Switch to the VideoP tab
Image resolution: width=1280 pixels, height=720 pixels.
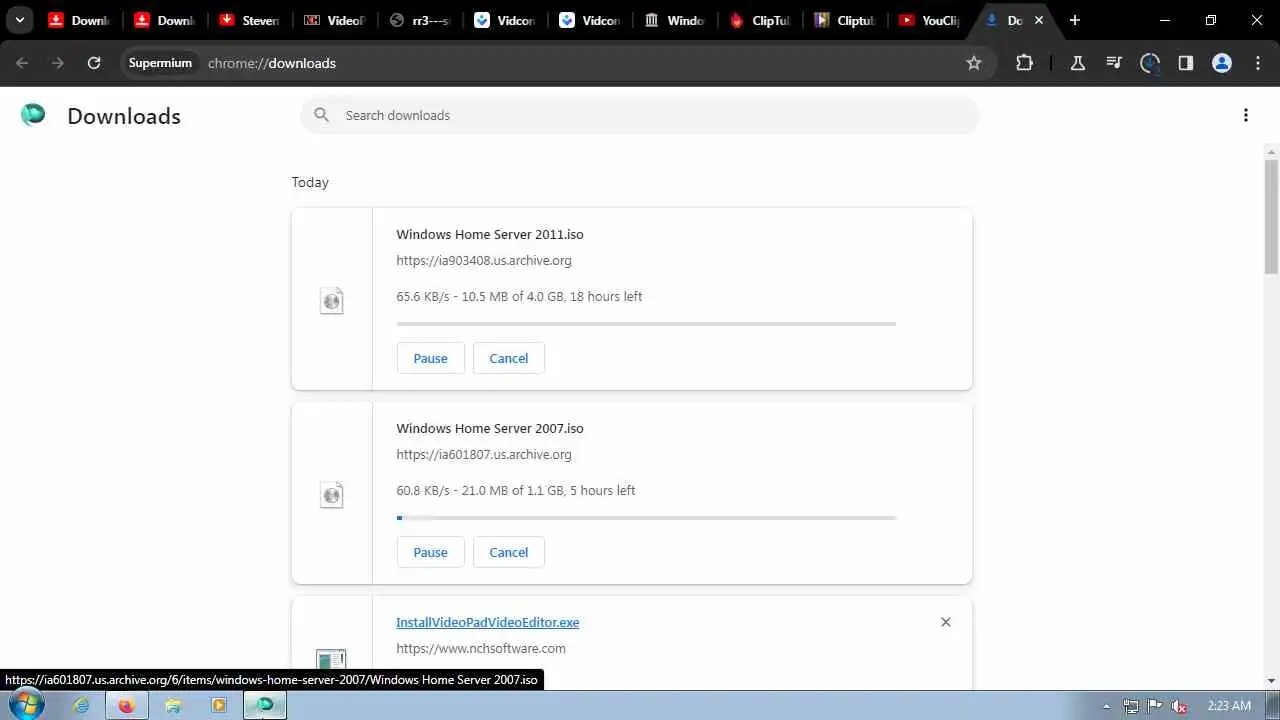pyautogui.click(x=335, y=20)
